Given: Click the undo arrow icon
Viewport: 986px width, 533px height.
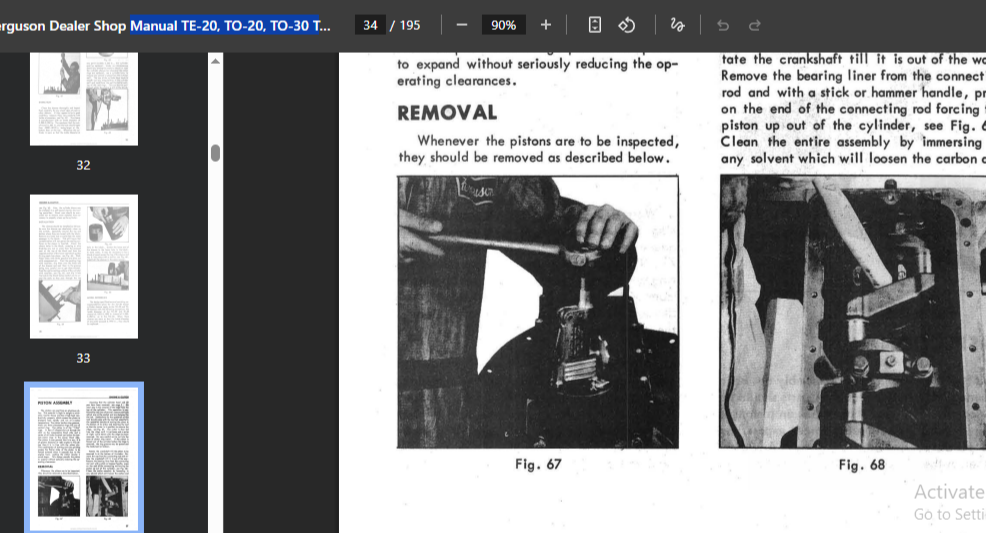Looking at the screenshot, I should (x=723, y=25).
